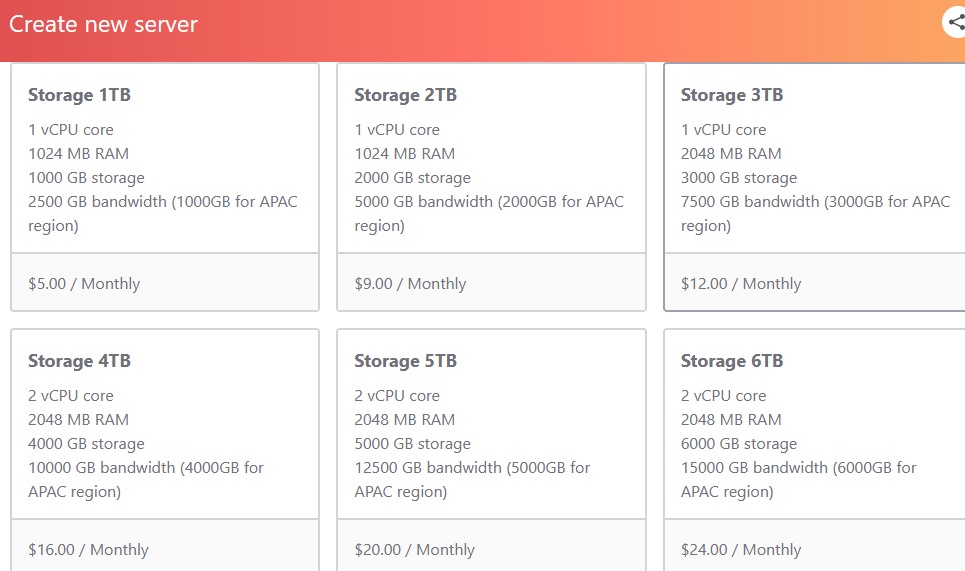Select the $20.00 / Monthly price
The image size is (965, 571).
tap(414, 549)
